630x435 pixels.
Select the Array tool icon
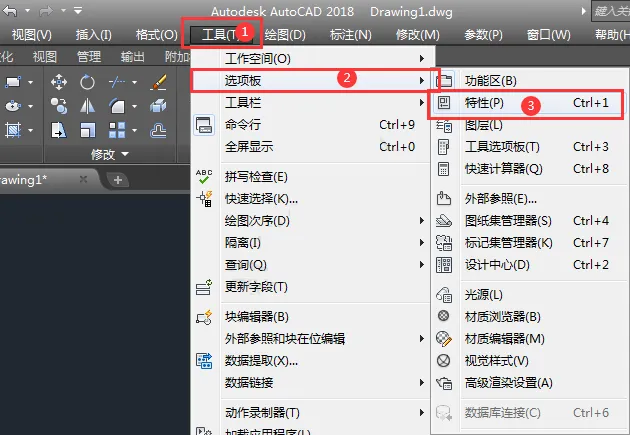click(117, 130)
